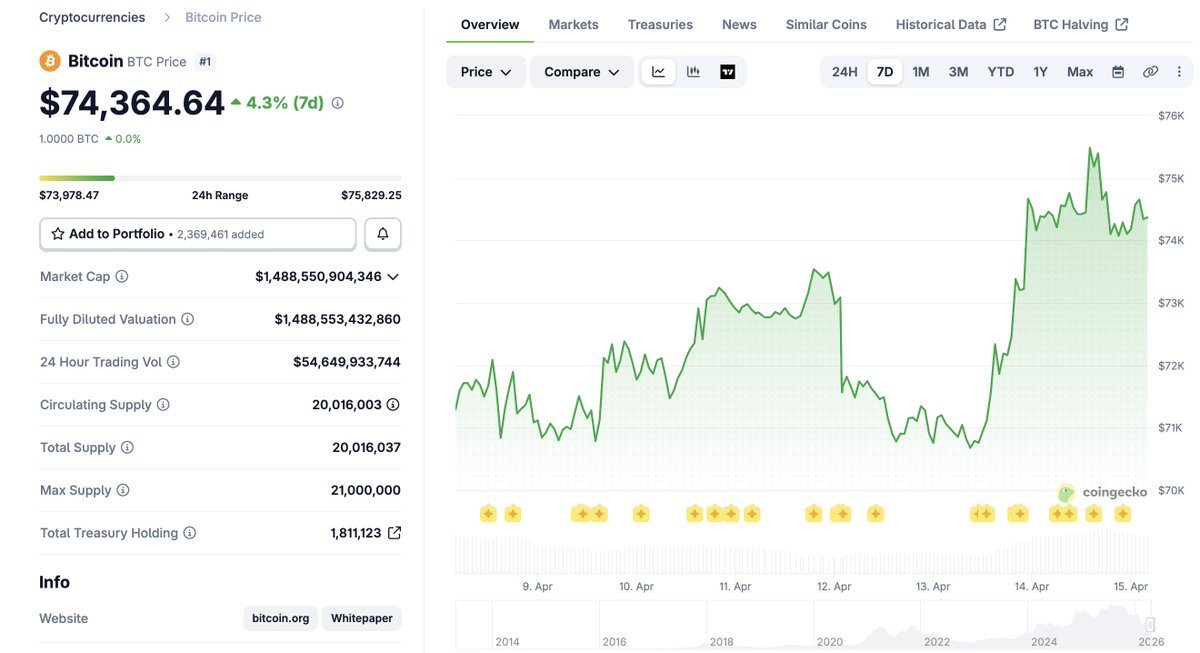The height and width of the screenshot is (653, 1200).
Task: Open the Price dropdown
Action: [486, 72]
